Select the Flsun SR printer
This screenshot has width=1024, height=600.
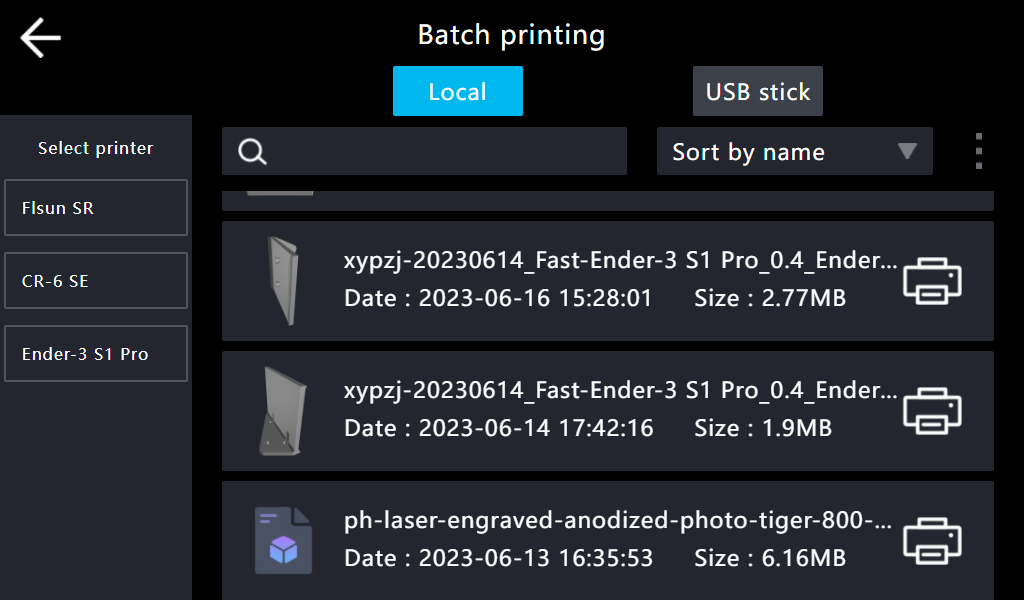tap(96, 208)
